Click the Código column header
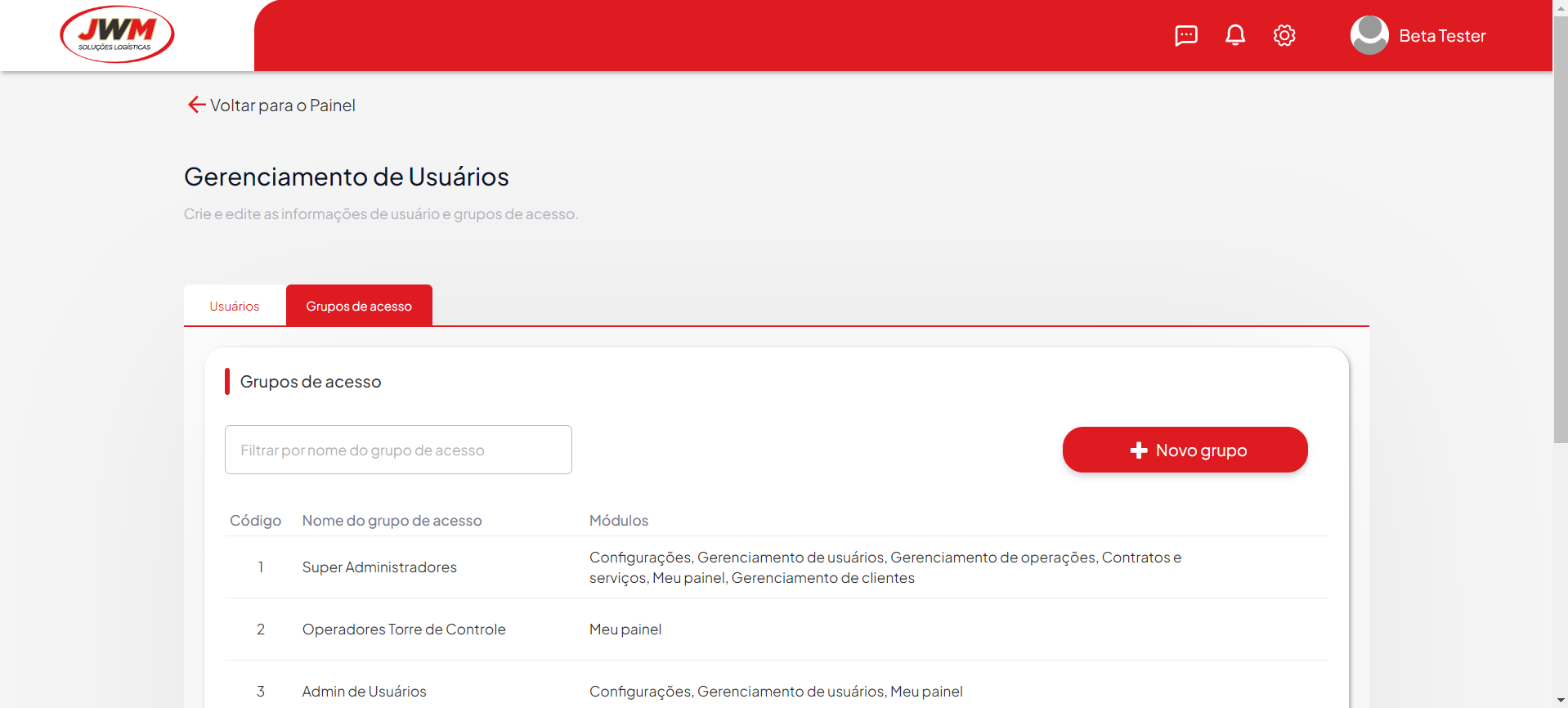The image size is (1568, 708). point(255,521)
